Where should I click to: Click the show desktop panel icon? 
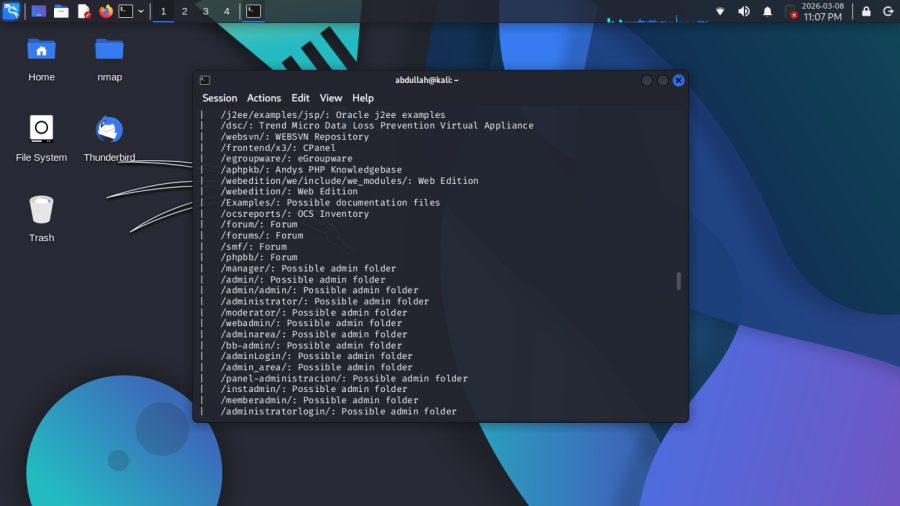pos(39,11)
